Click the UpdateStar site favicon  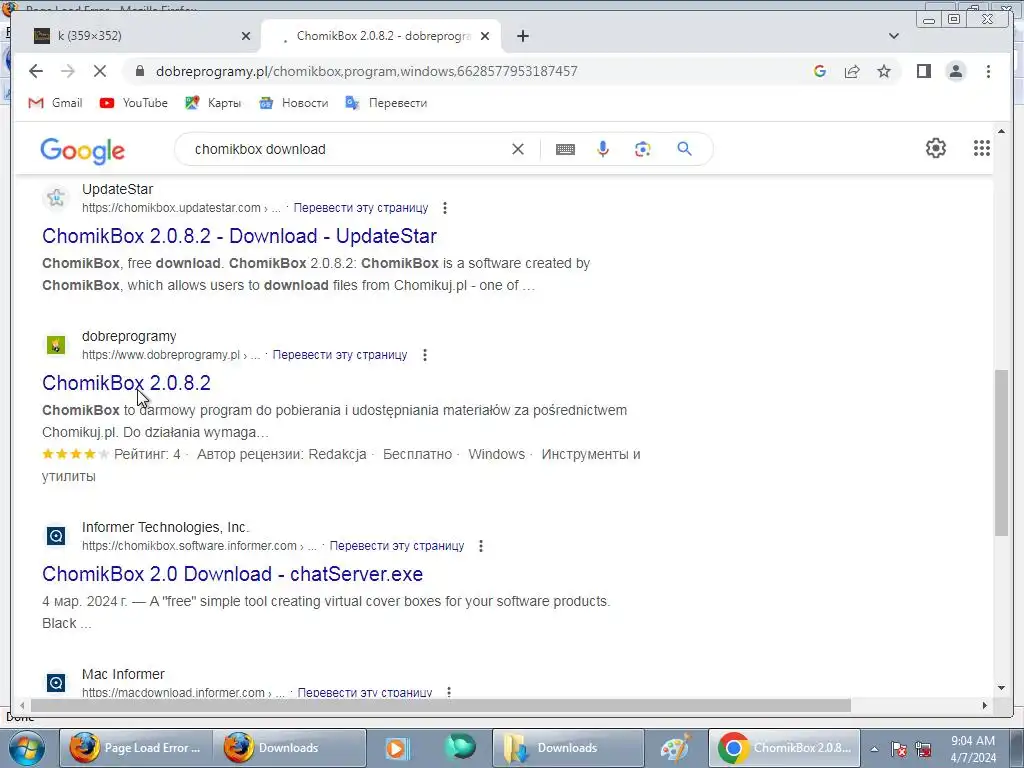(56, 197)
